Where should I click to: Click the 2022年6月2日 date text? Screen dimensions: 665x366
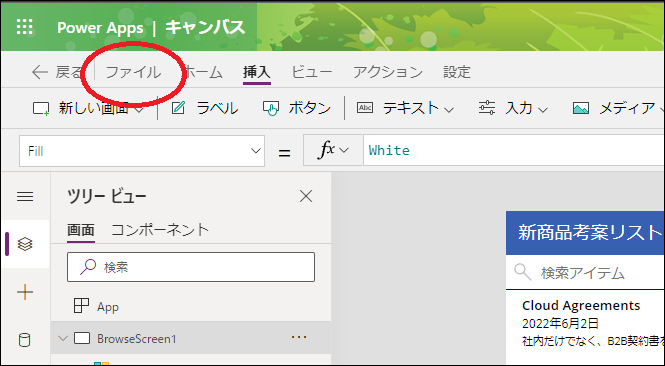pos(560,324)
